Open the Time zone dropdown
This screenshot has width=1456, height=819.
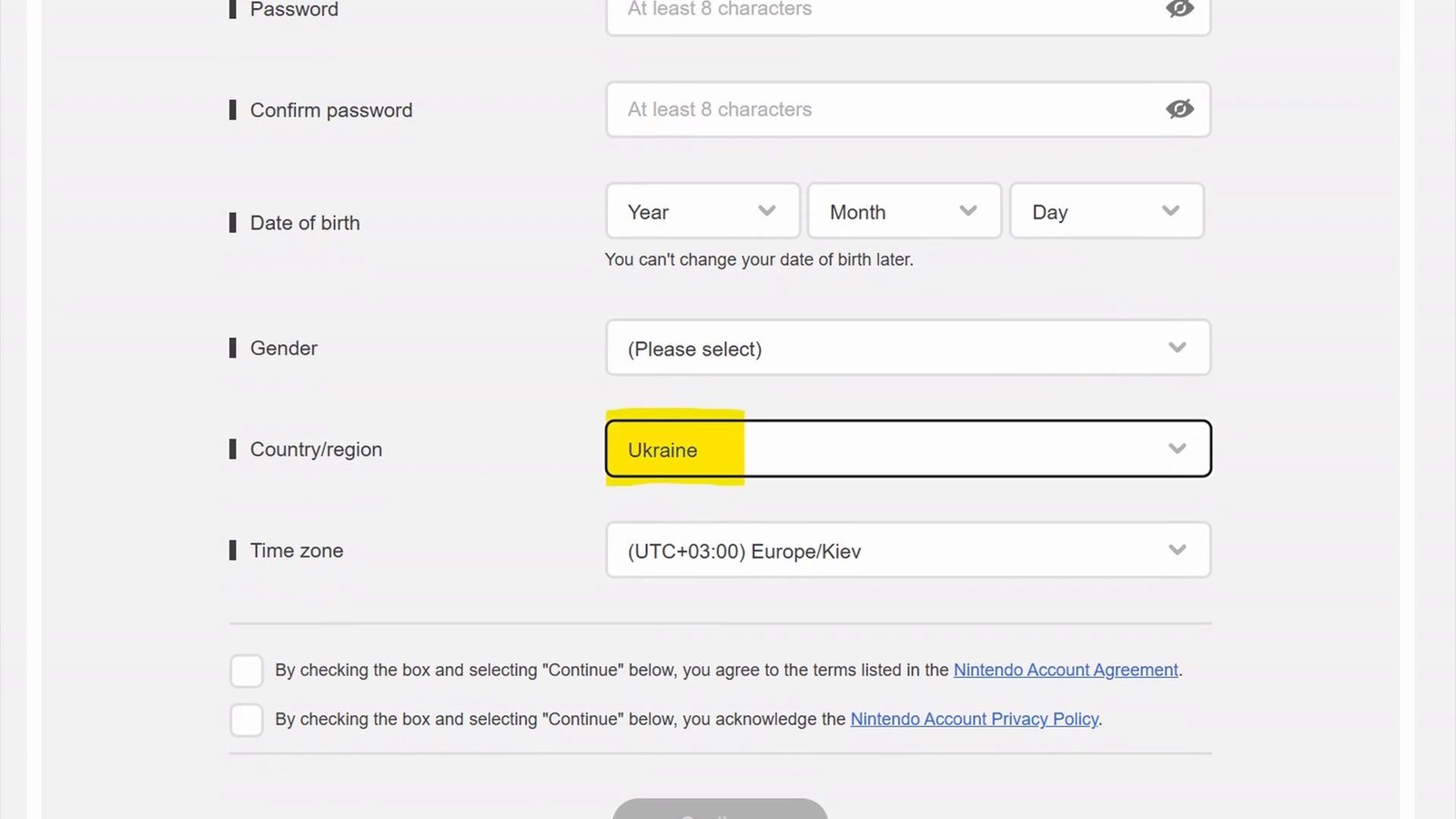tap(908, 550)
